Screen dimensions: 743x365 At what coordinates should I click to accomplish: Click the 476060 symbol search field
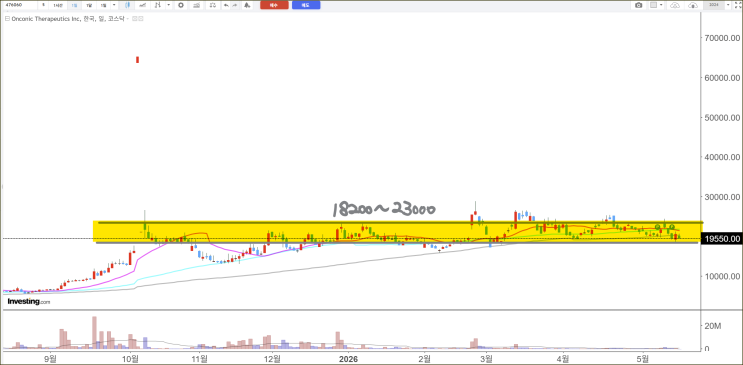click(19, 5)
